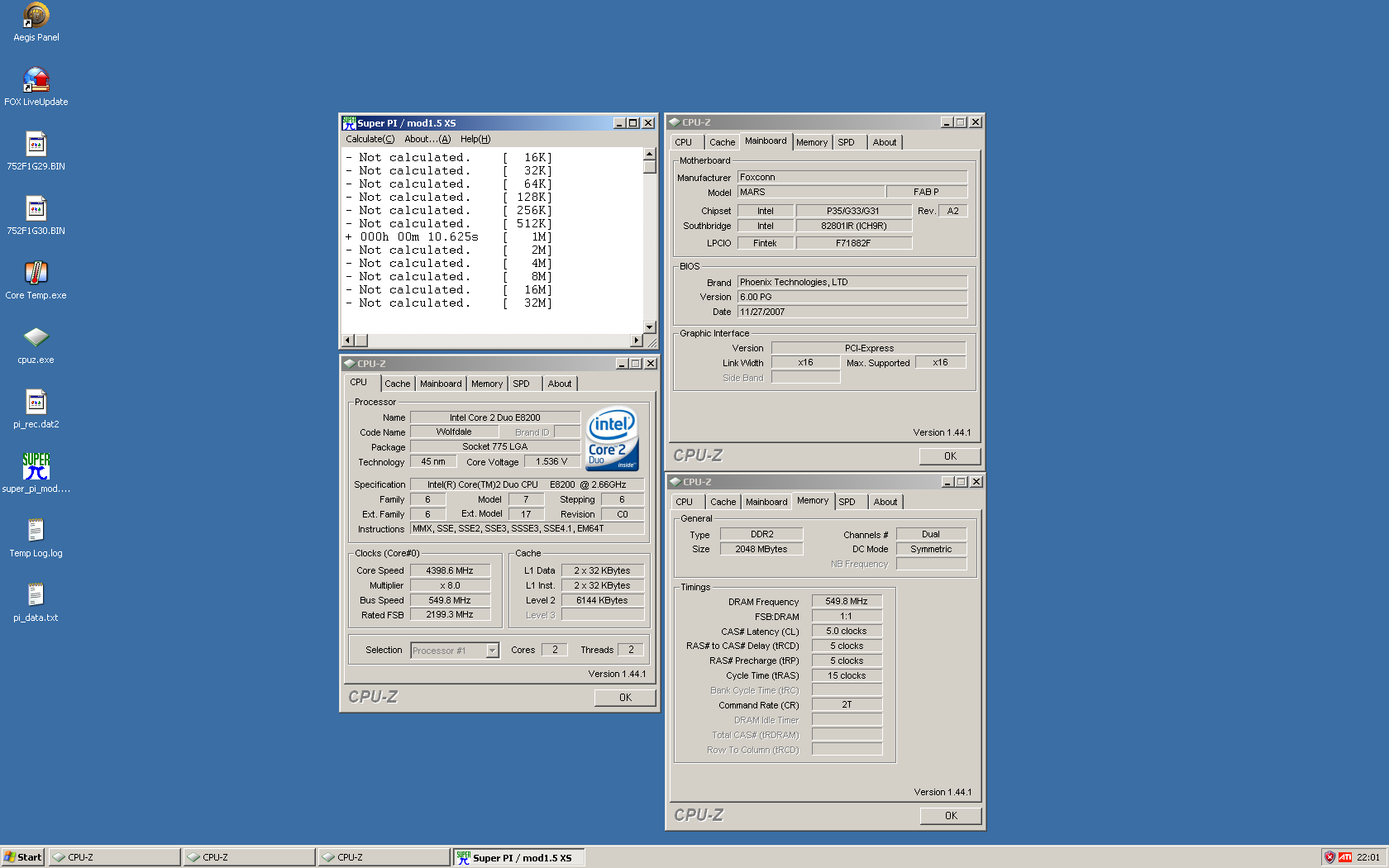The image size is (1389, 868).
Task: Select the 752F1G29.BIN file icon
Action: click(x=36, y=151)
